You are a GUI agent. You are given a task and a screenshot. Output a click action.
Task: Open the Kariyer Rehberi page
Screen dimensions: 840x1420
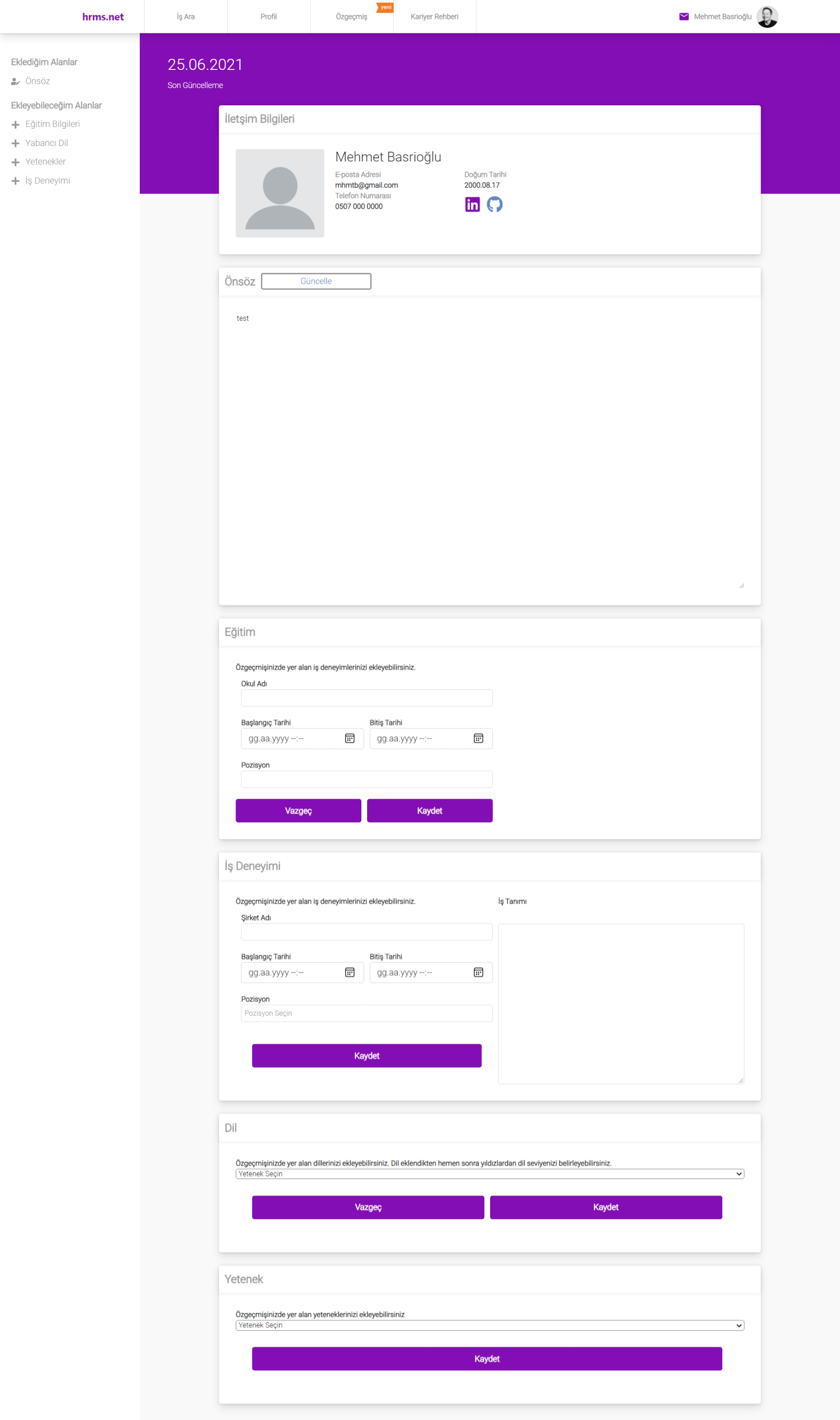pos(435,16)
